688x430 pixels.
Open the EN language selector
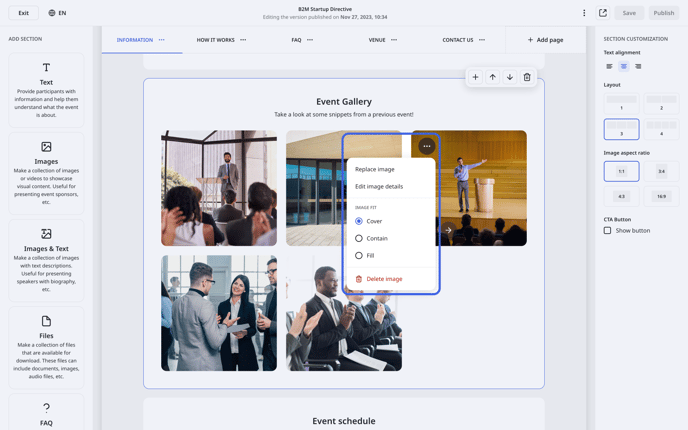[57, 13]
